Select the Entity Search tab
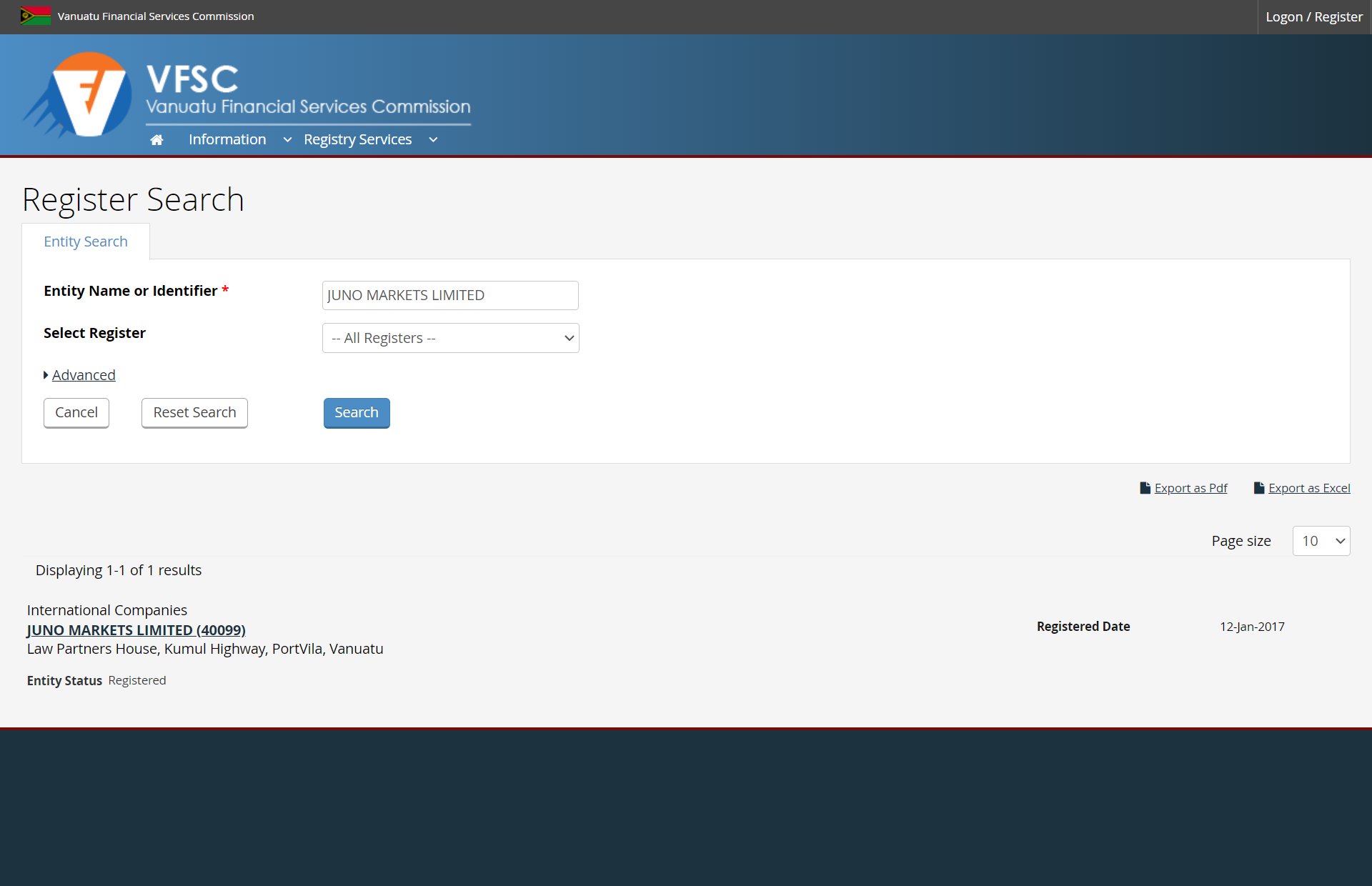Viewport: 1372px width, 886px height. click(x=86, y=242)
